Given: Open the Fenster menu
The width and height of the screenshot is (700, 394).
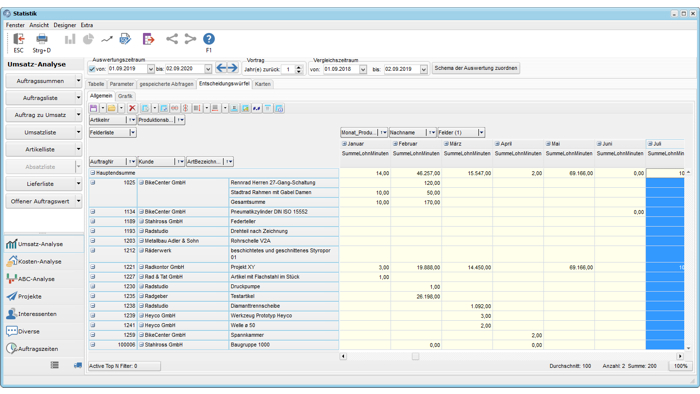Looking at the screenshot, I should [x=15, y=25].
